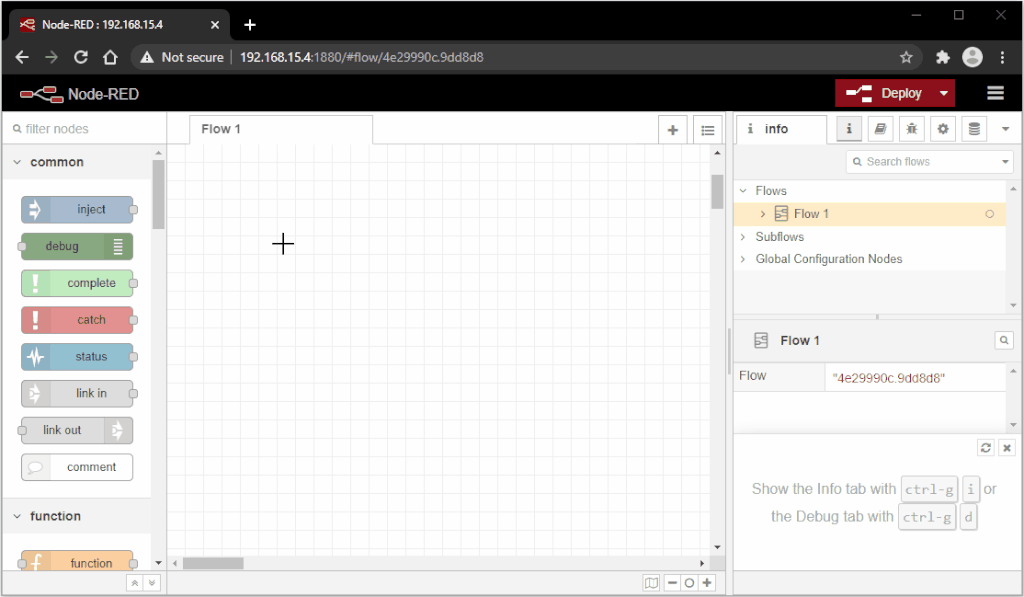The image size is (1024, 597).
Task: Select the link in node
Action: coord(77,393)
